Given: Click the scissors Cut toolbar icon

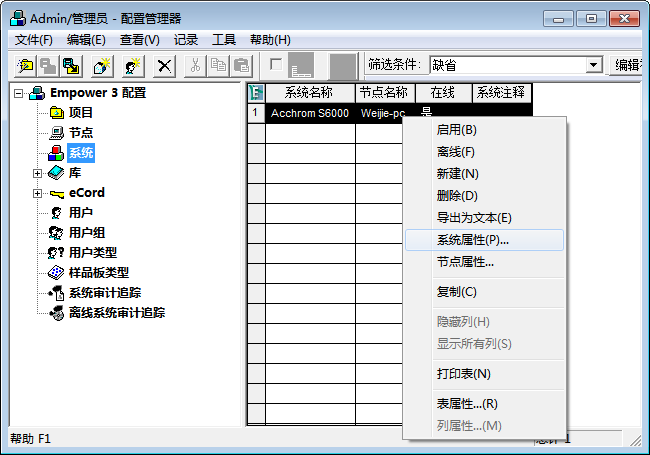Looking at the screenshot, I should 196,65.
